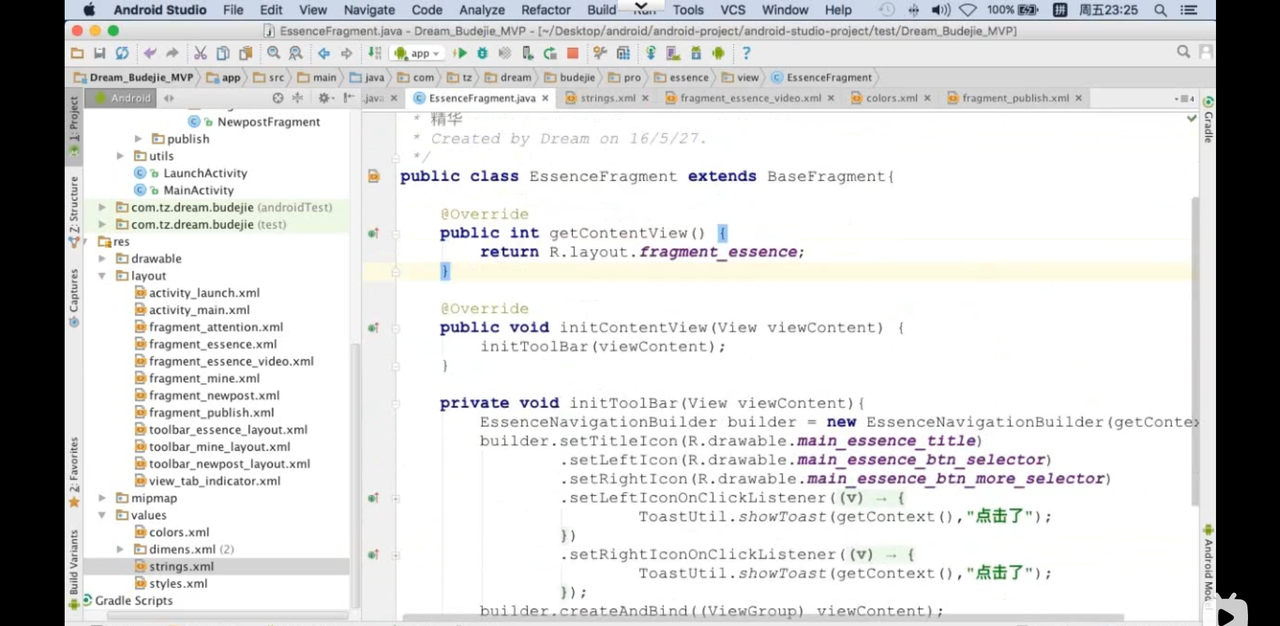Screen dimensions: 1280x626
Task: Click the Undo arrow icon in toolbar
Action: coord(150,53)
